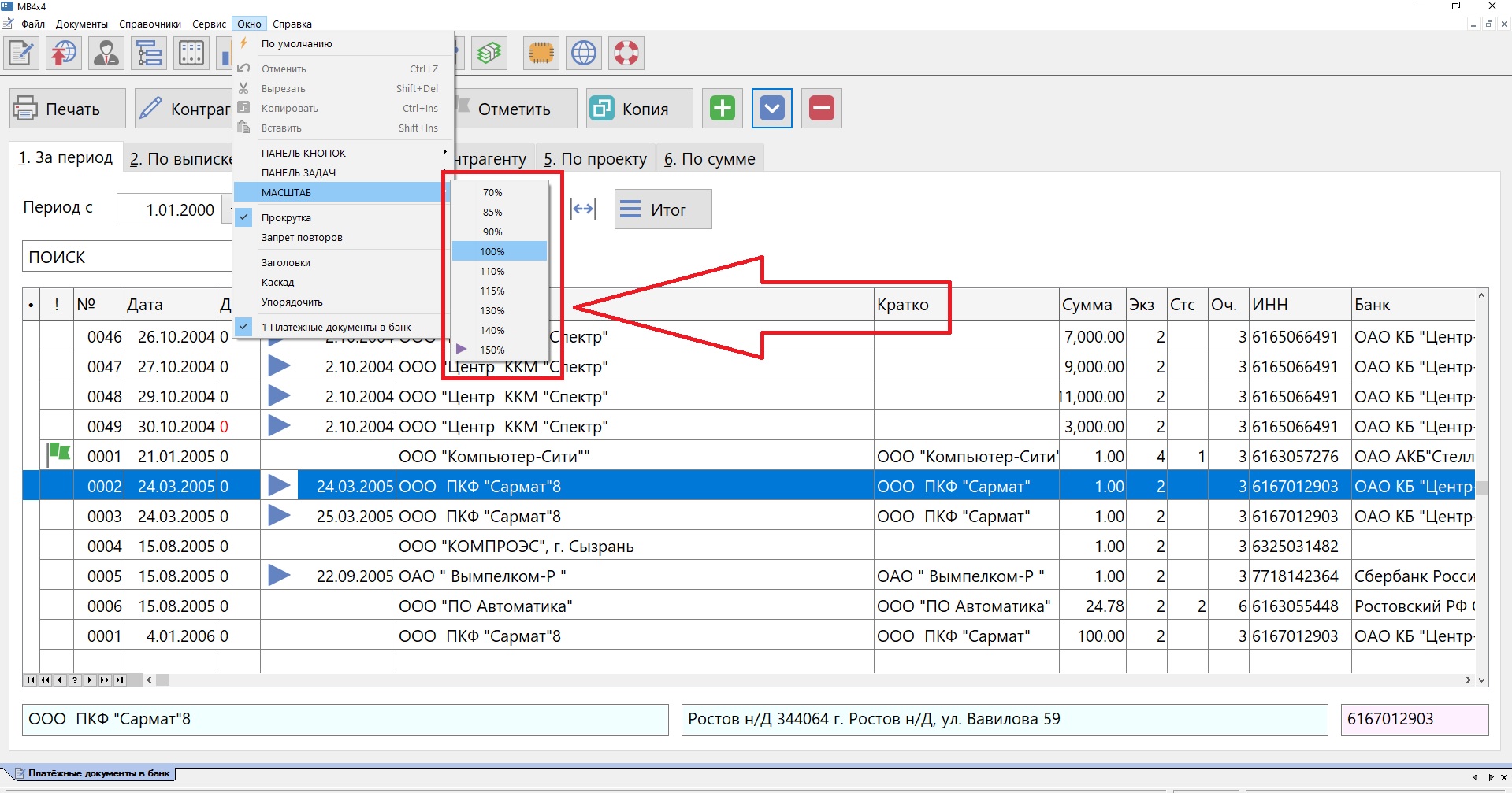Click the document edit icon in top toolbar
This screenshot has width=1512, height=793.
(x=21, y=54)
